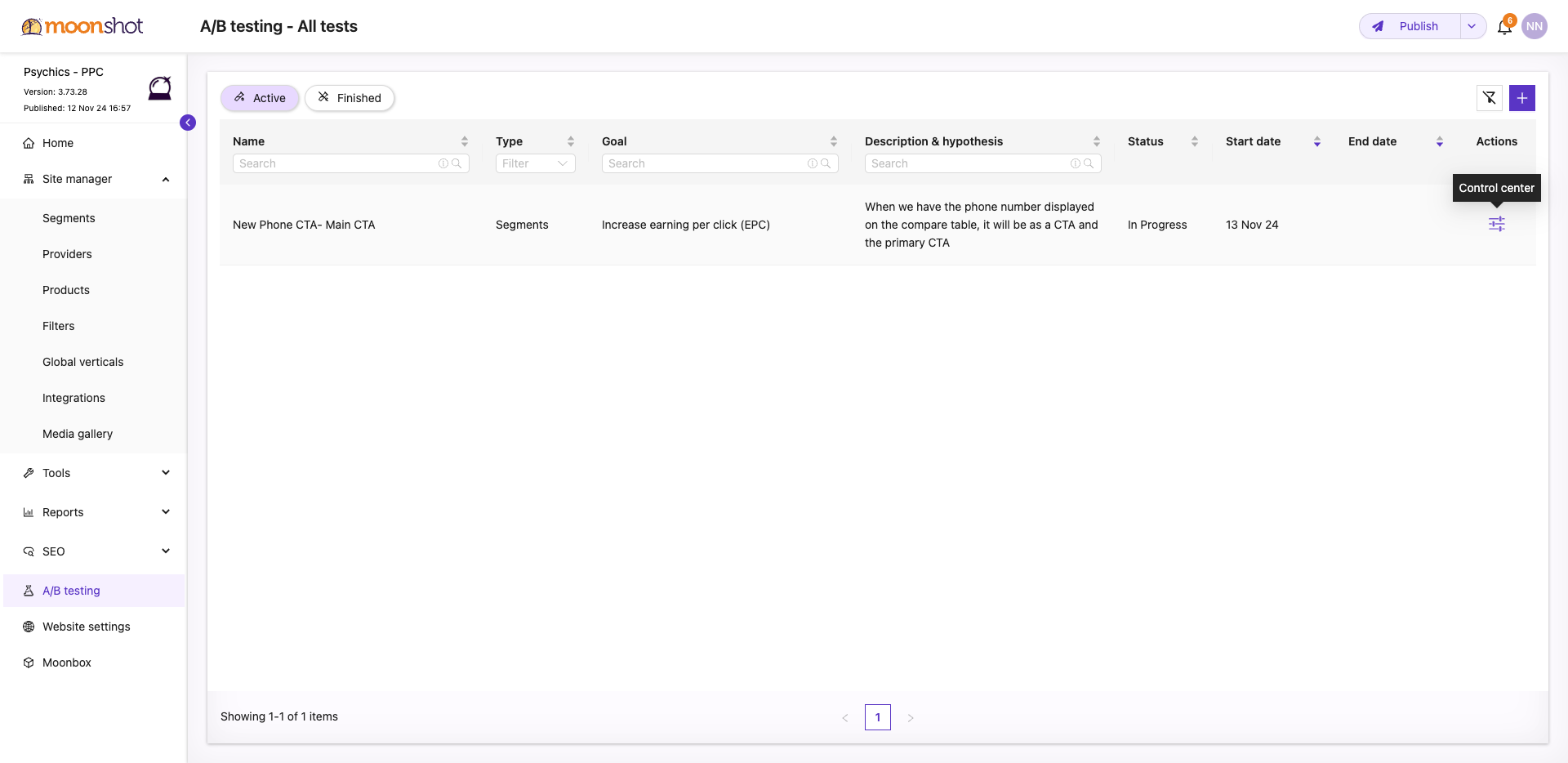Switch to the Finished tests tab

pos(350,98)
